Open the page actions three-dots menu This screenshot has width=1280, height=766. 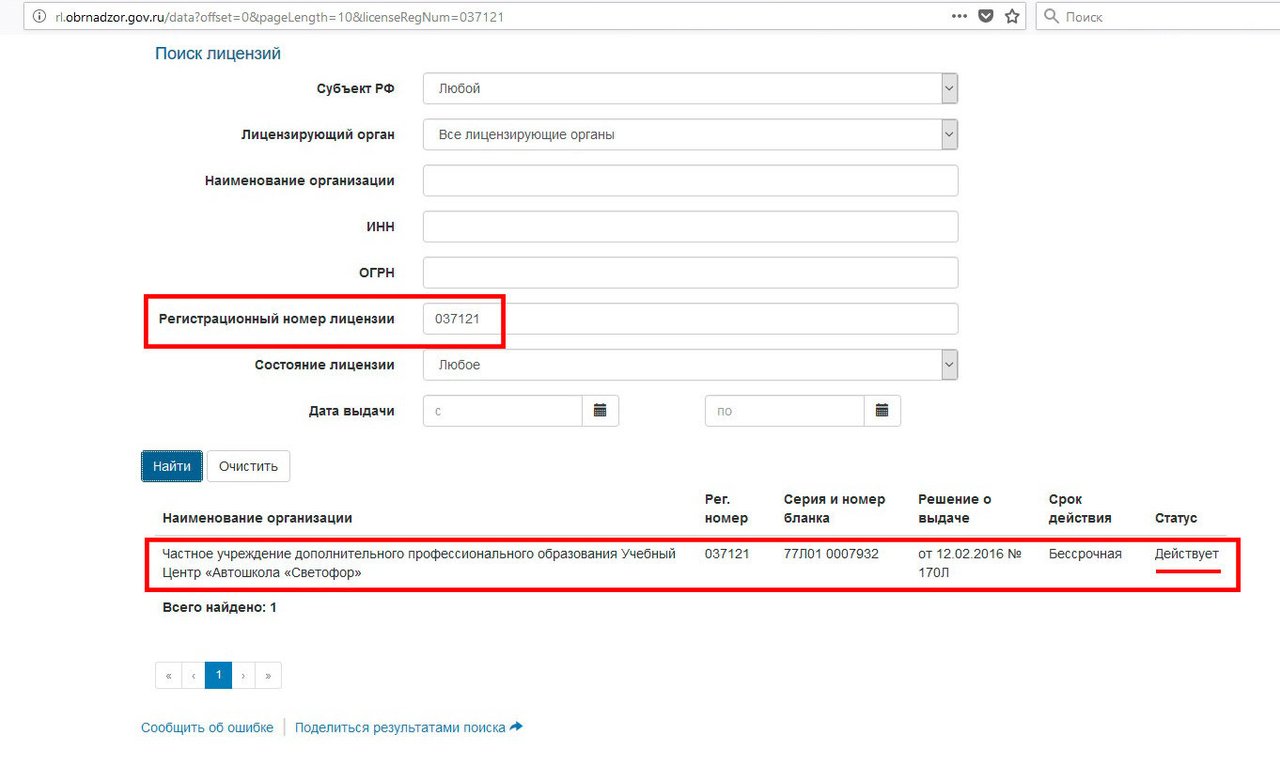click(959, 17)
